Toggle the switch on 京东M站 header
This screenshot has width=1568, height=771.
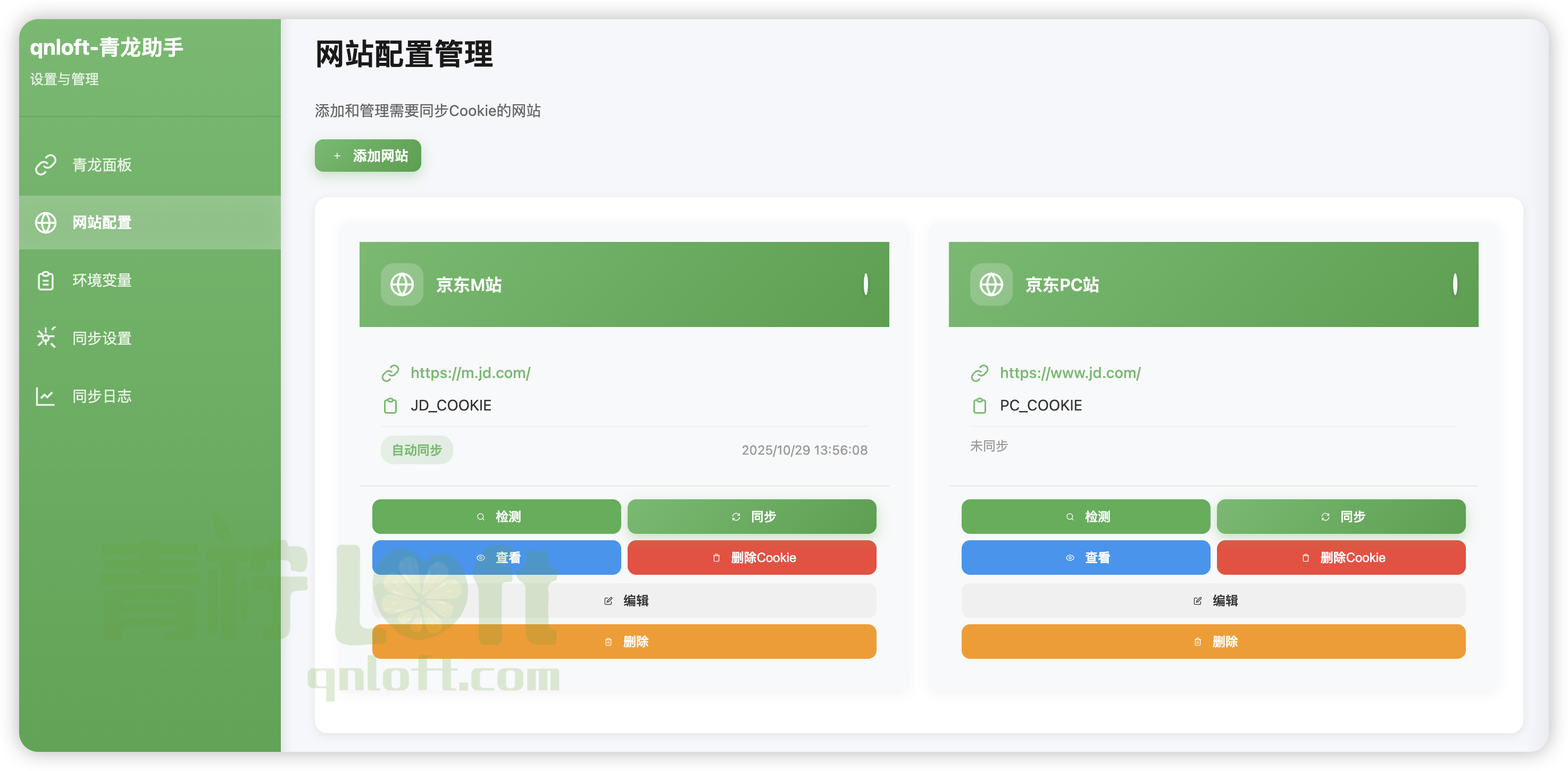point(865,284)
